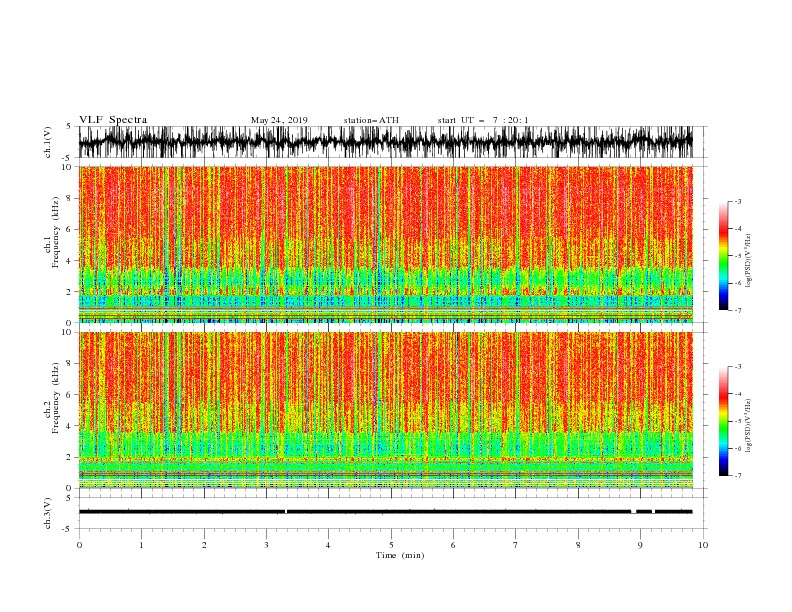792x612 pixels.
Task: Click time axis tick label "9"
Action: coord(640,545)
